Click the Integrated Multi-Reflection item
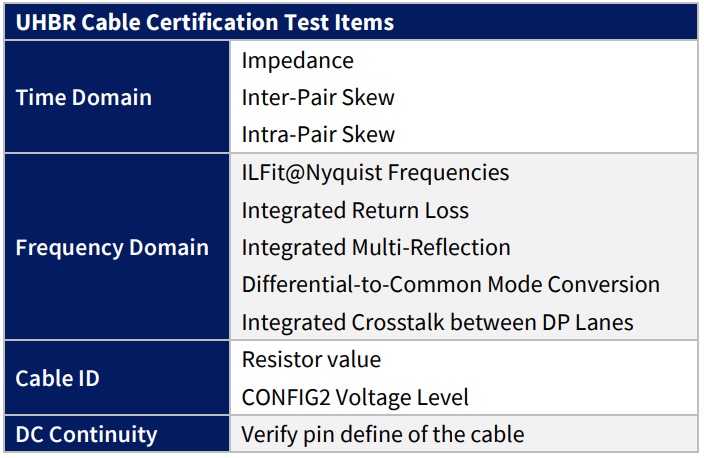 click(376, 247)
